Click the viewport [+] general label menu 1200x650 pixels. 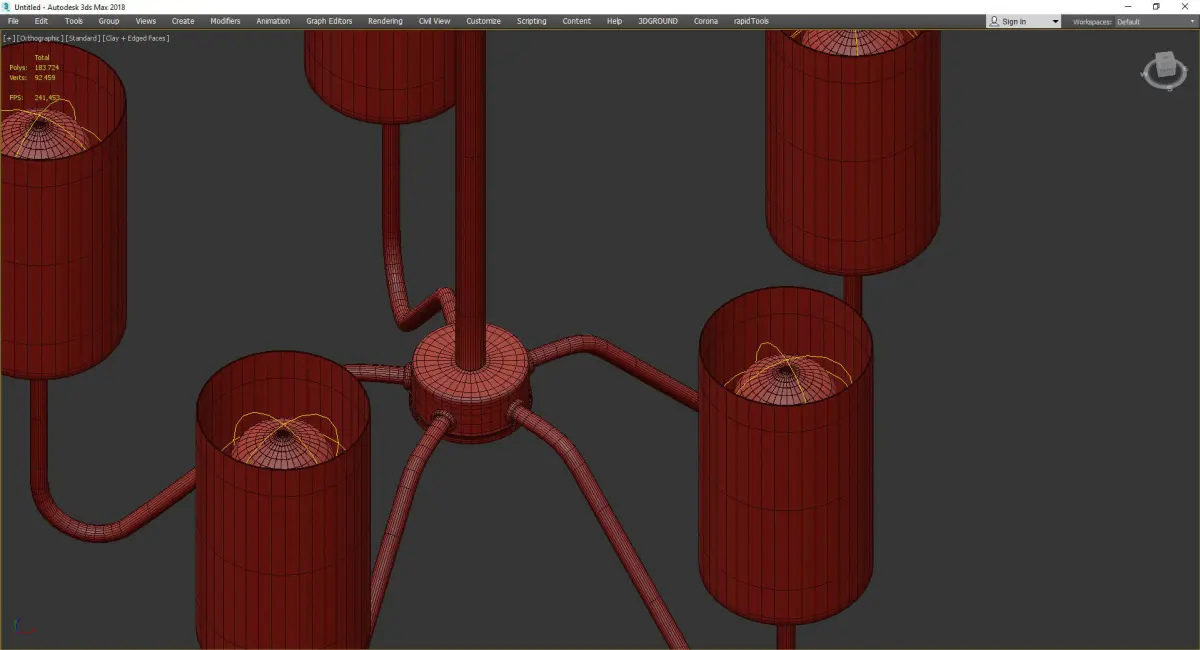click(x=8, y=38)
